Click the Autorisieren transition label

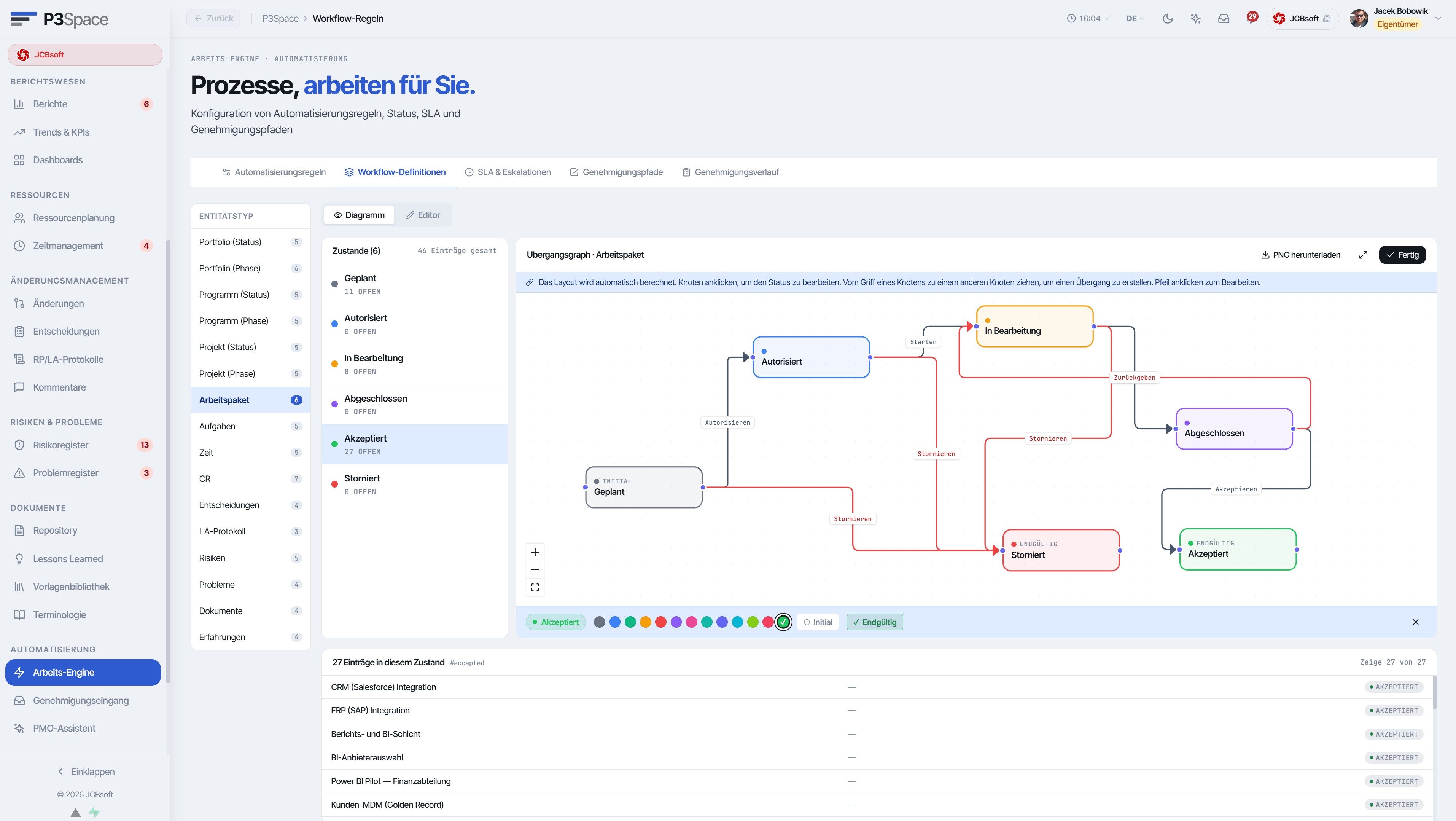click(x=727, y=423)
